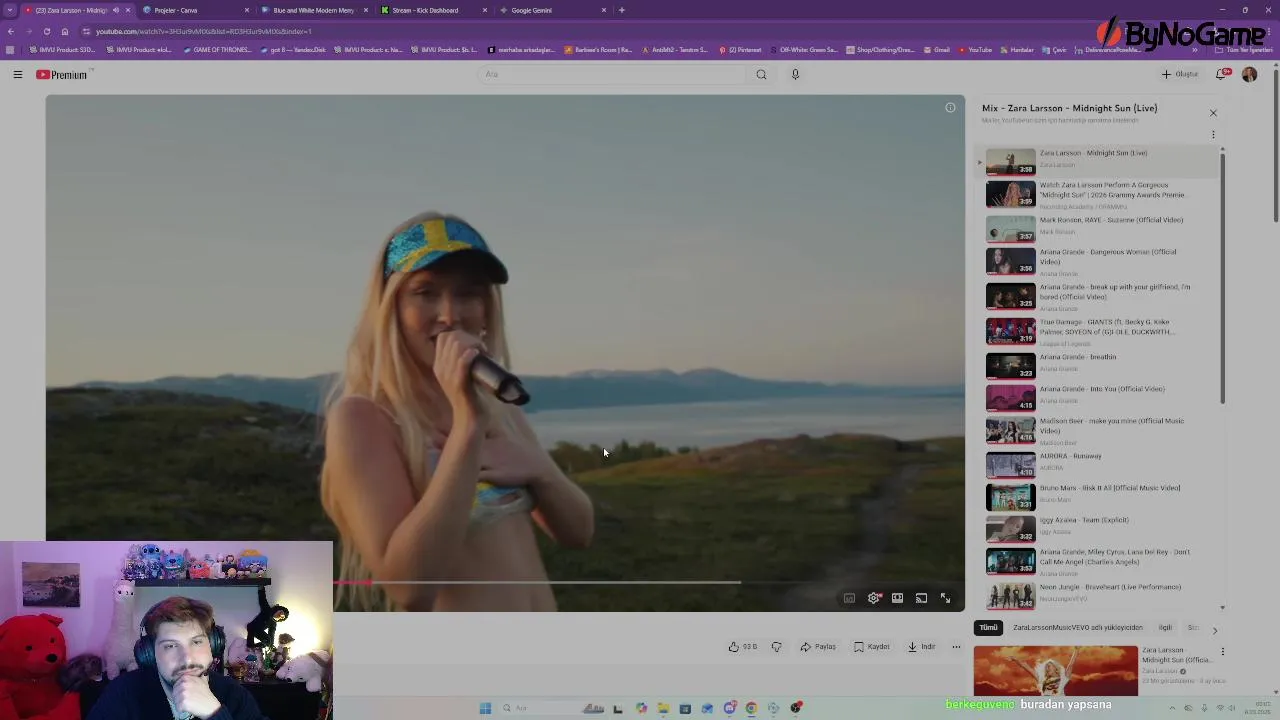Open the YouTube guide hamburger menu
The image size is (1280, 720).
click(x=18, y=74)
